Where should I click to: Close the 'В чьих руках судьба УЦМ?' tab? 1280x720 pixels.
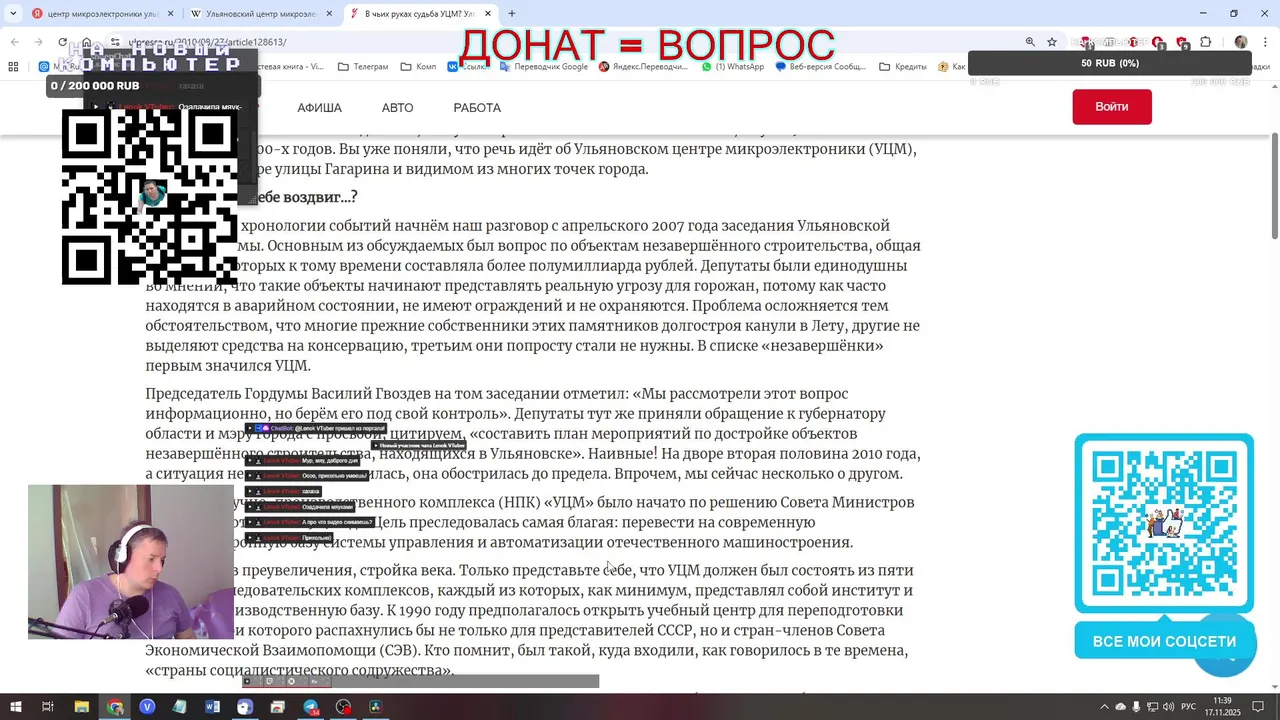pos(488,14)
